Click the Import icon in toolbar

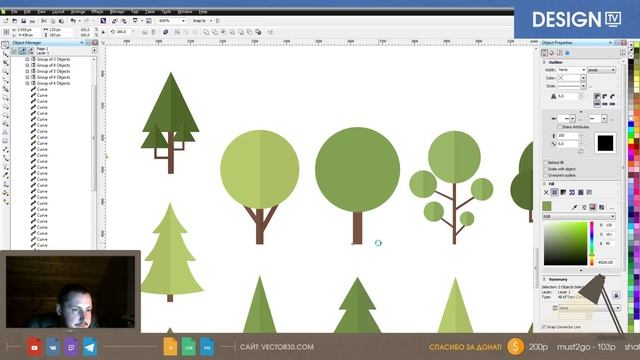(x=114, y=21)
